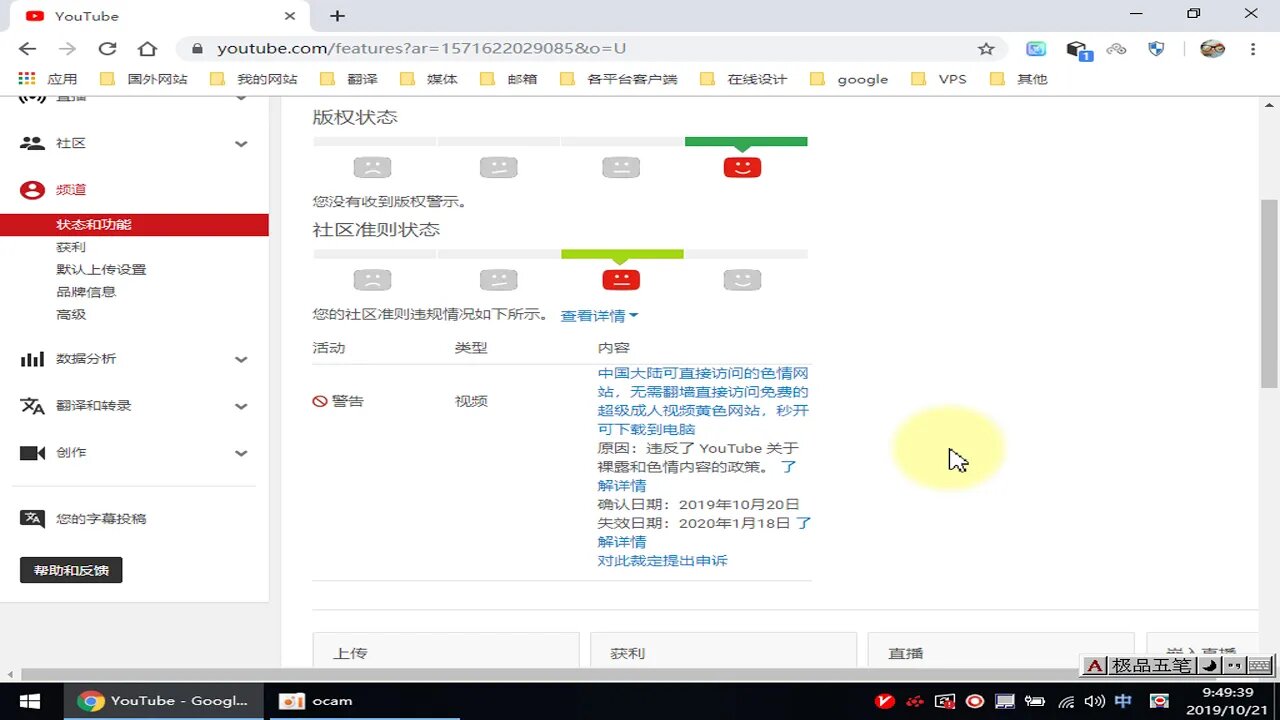The height and width of the screenshot is (720, 1280).
Task: Open the browser home page icon
Action: click(x=147, y=48)
